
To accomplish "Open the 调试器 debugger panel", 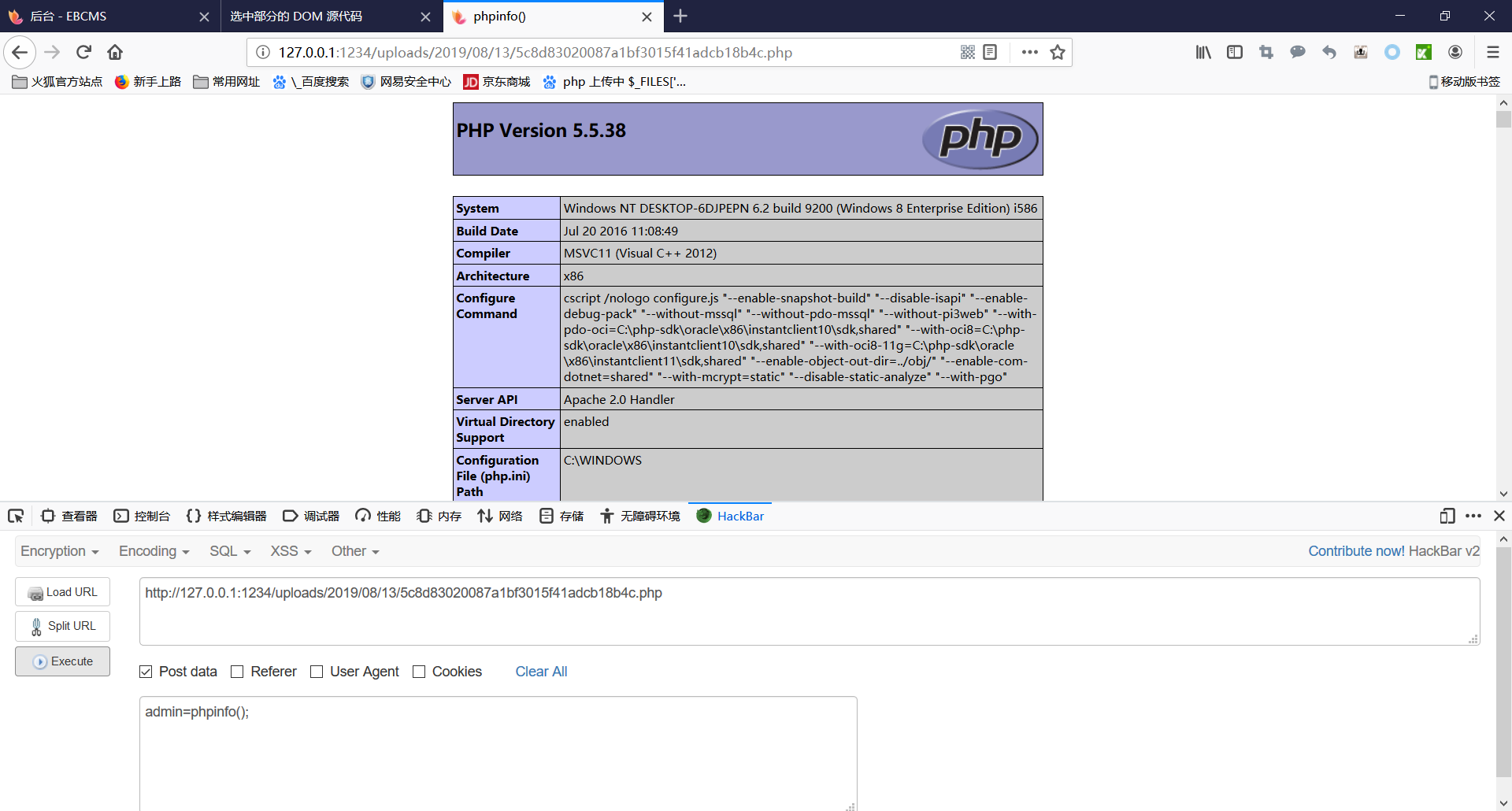I will pos(311,516).
